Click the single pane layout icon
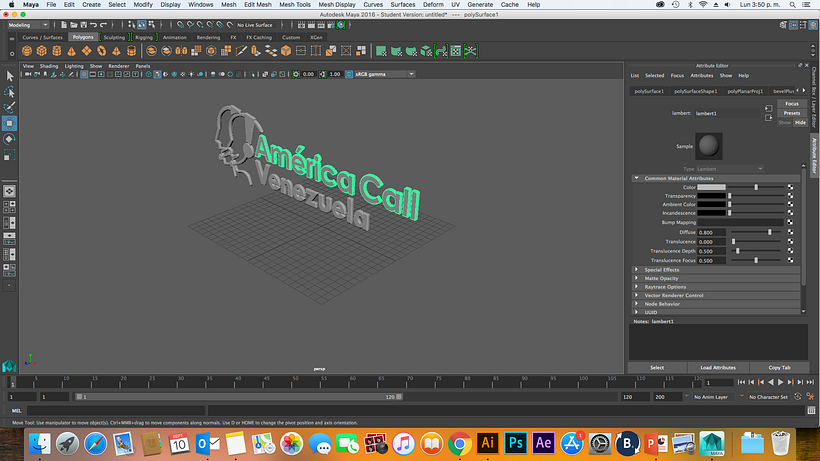This screenshot has width=820, height=461. pyautogui.click(x=9, y=191)
